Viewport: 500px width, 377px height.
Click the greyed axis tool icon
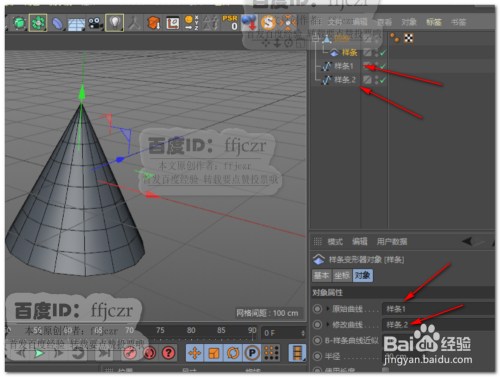click(x=134, y=23)
